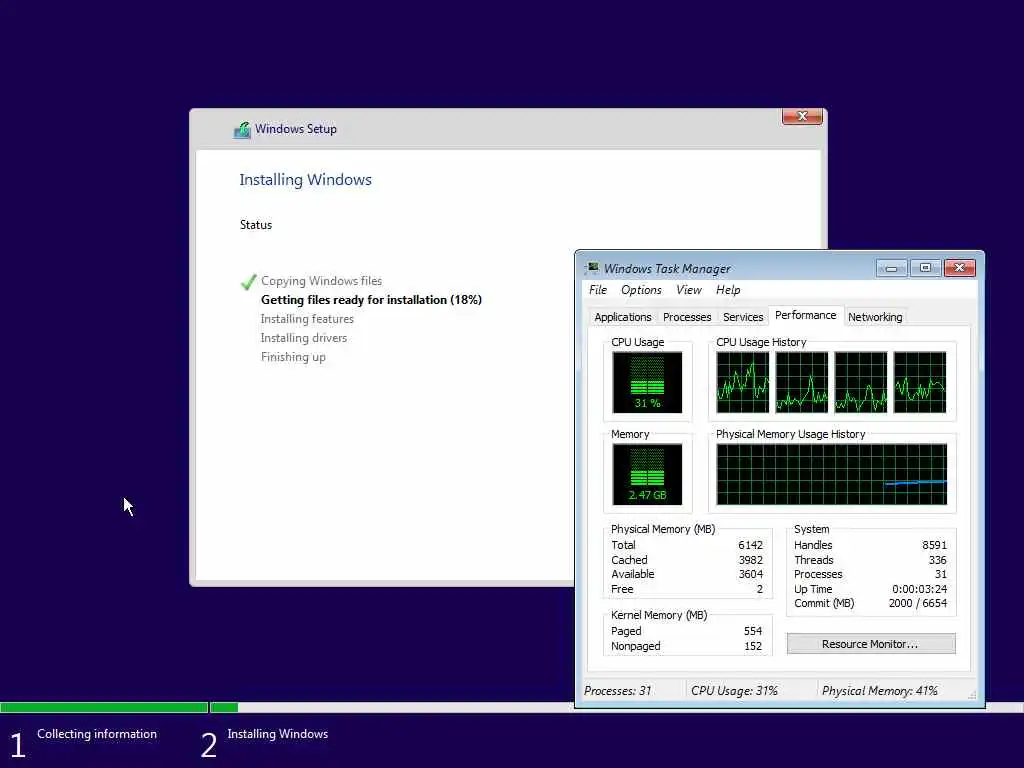
Task: Click the 'Installing Windows' heading in setup
Action: tap(305, 180)
